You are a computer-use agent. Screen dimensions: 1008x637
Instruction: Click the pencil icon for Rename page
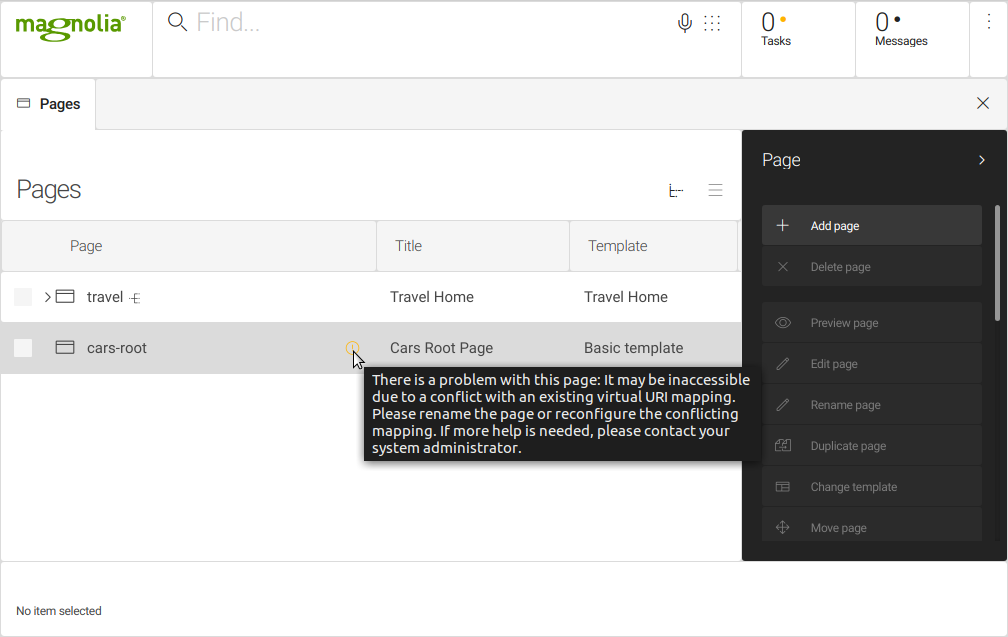tap(782, 405)
